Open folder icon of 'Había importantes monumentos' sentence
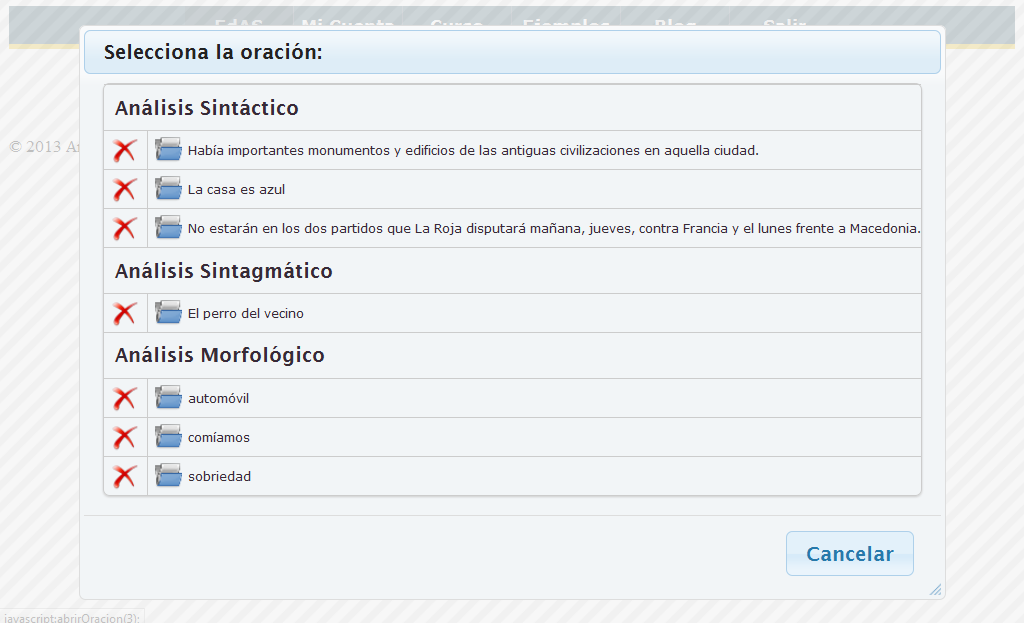The image size is (1024, 623). pyautogui.click(x=168, y=150)
